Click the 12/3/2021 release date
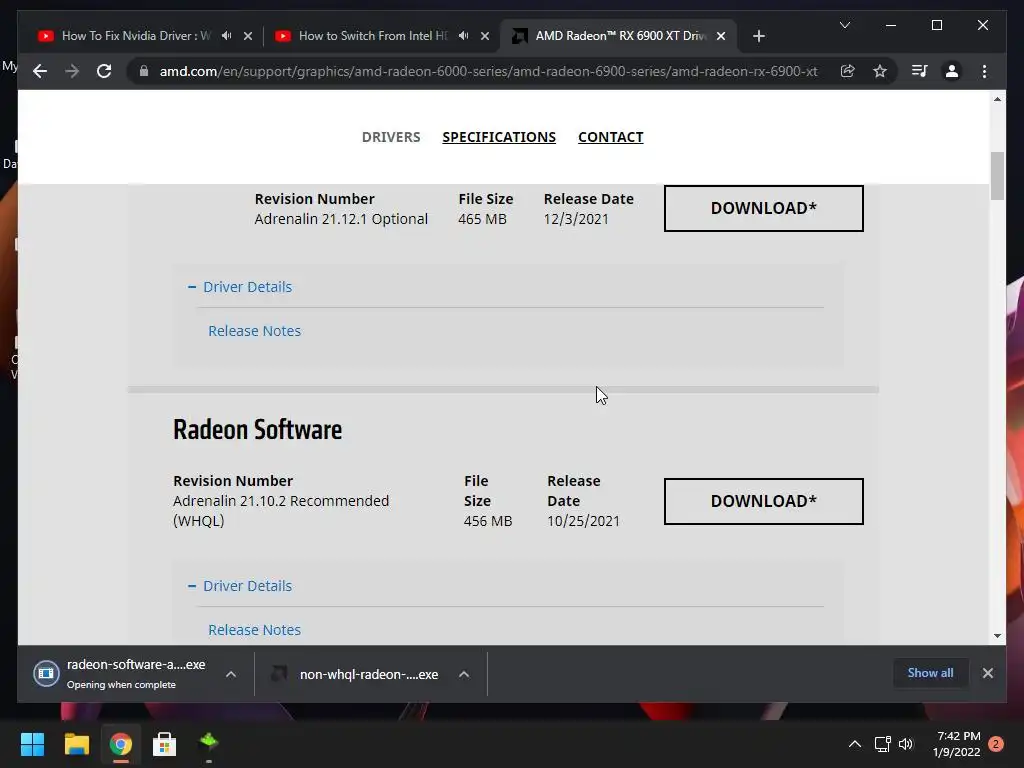 (576, 219)
